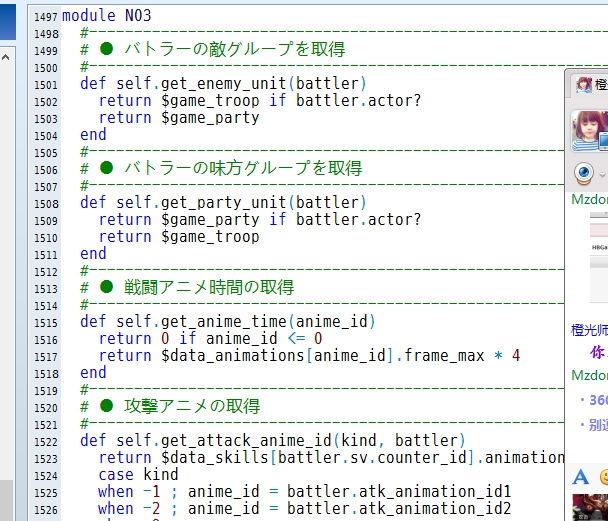Click the up arrow of left panel scrollbar
This screenshot has height=521, width=608.
[5, 57]
